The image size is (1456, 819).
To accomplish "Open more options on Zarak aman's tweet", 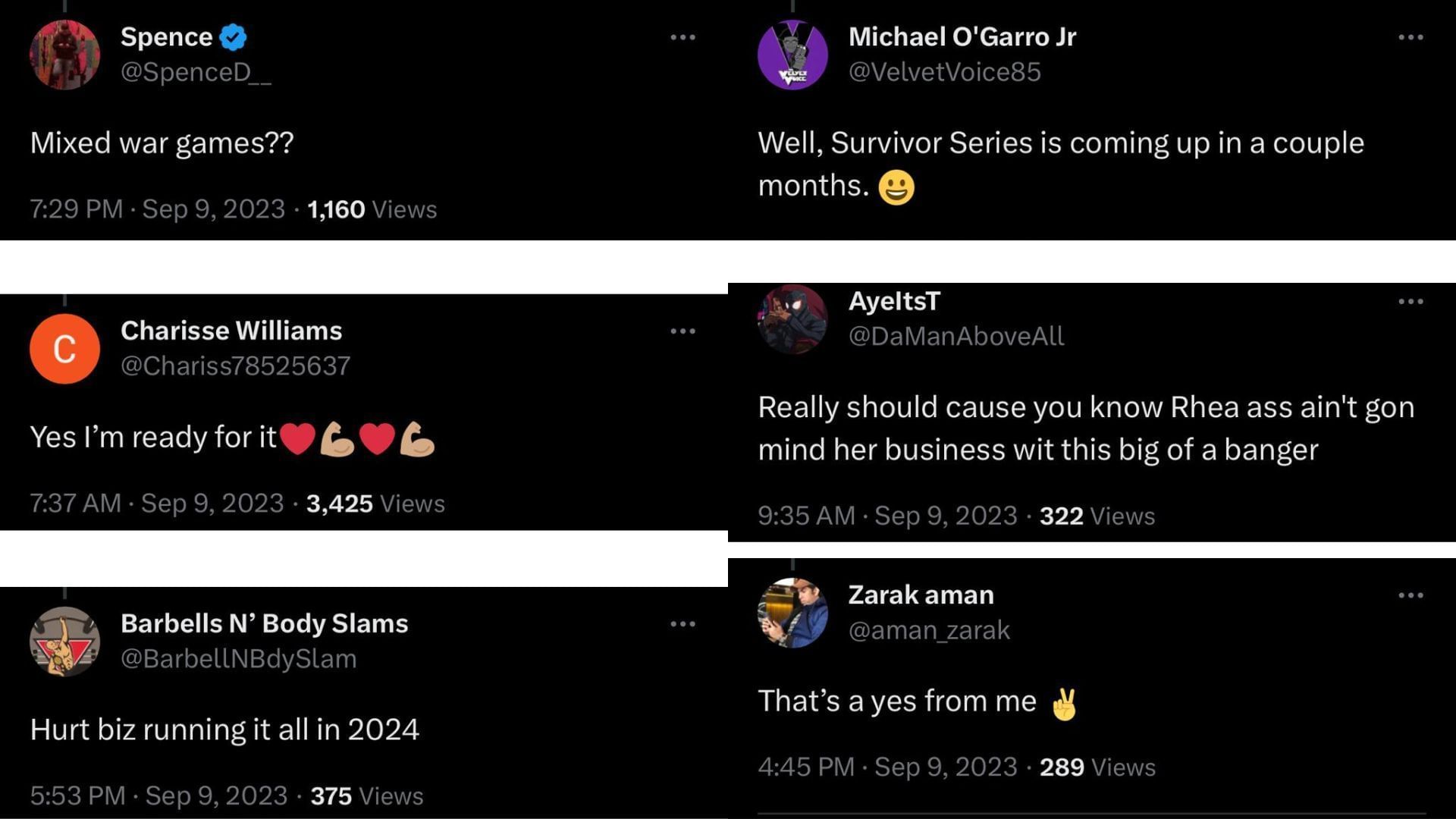I will tap(1410, 595).
